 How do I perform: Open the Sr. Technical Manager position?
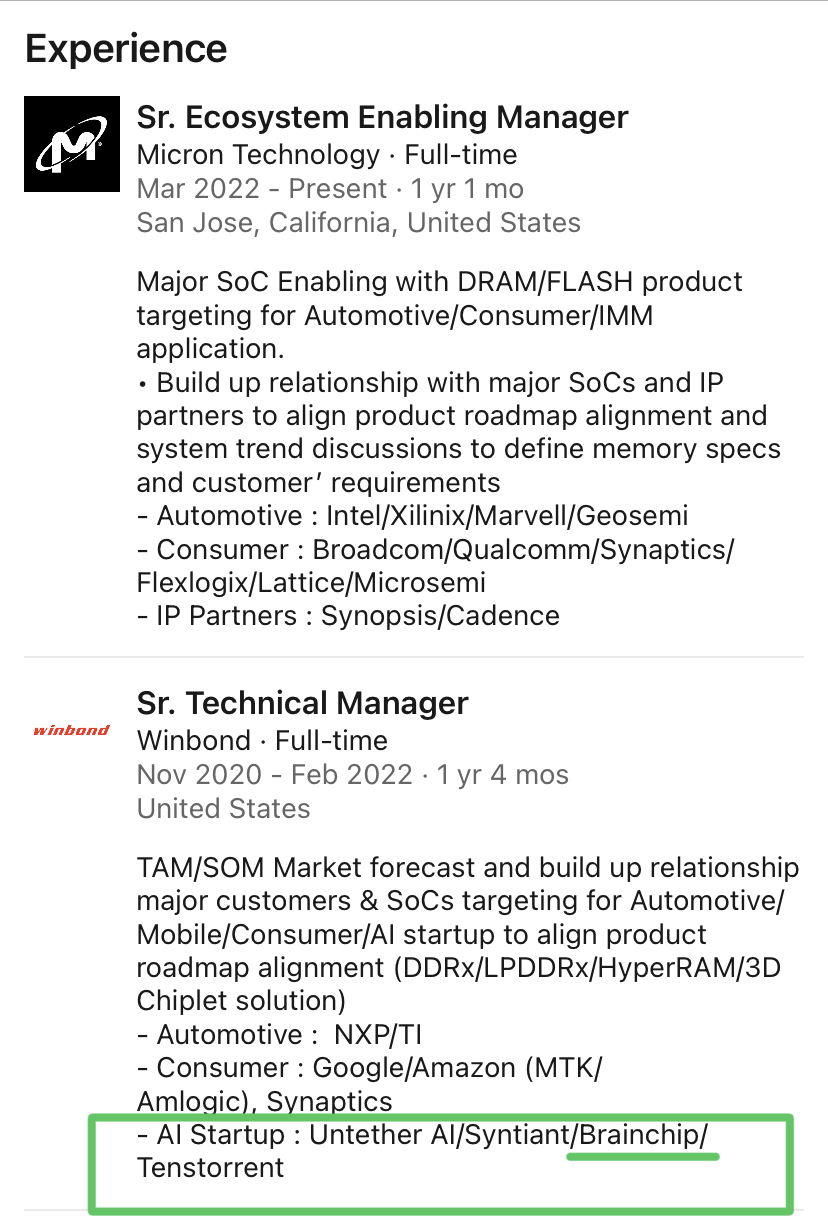(x=303, y=703)
